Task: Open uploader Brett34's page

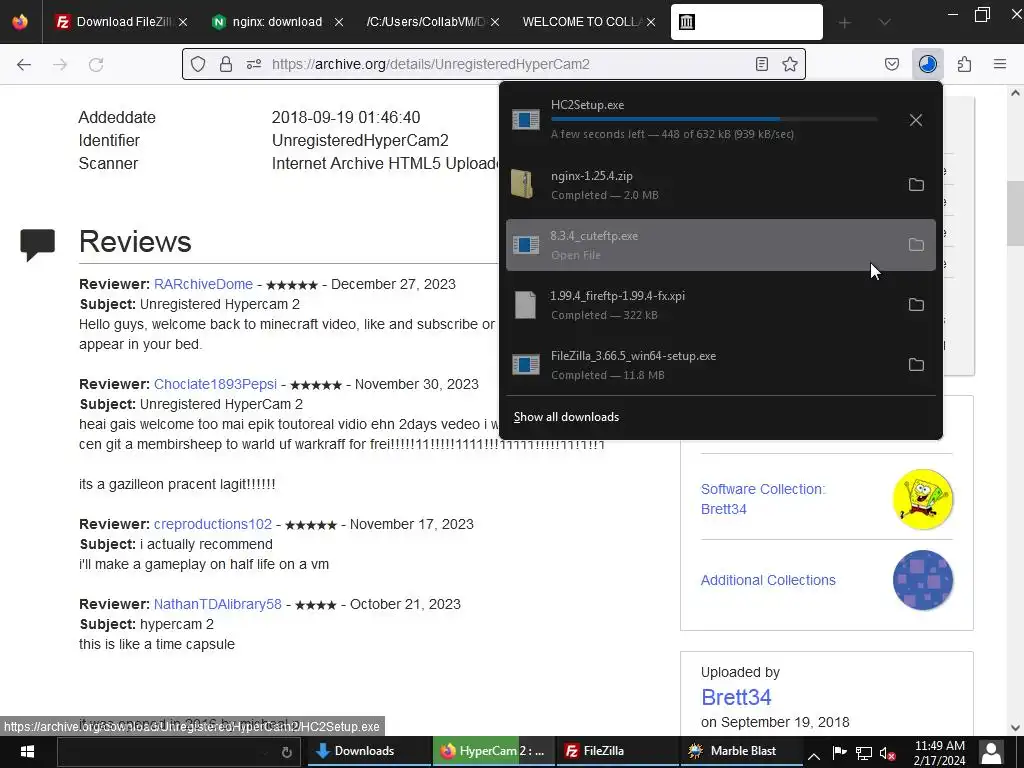Action: [x=736, y=697]
